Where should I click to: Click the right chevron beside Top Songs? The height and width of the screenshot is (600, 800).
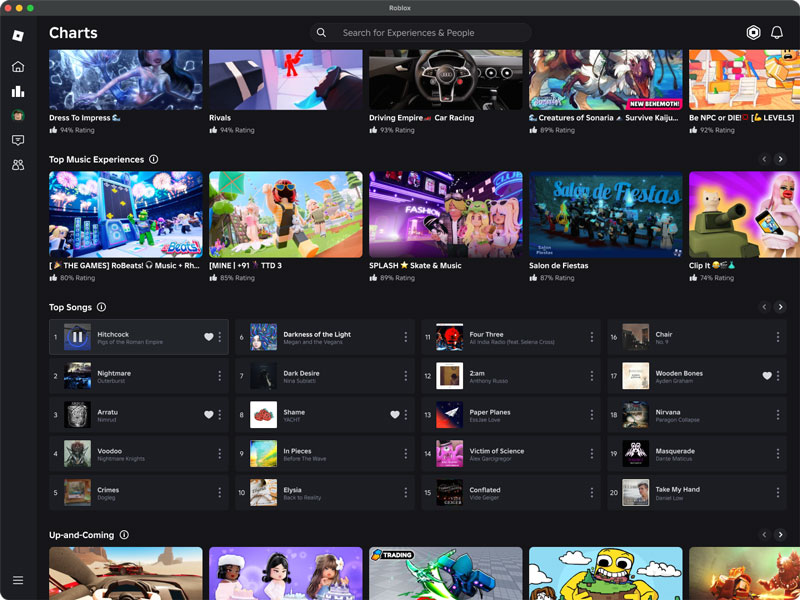pos(781,307)
